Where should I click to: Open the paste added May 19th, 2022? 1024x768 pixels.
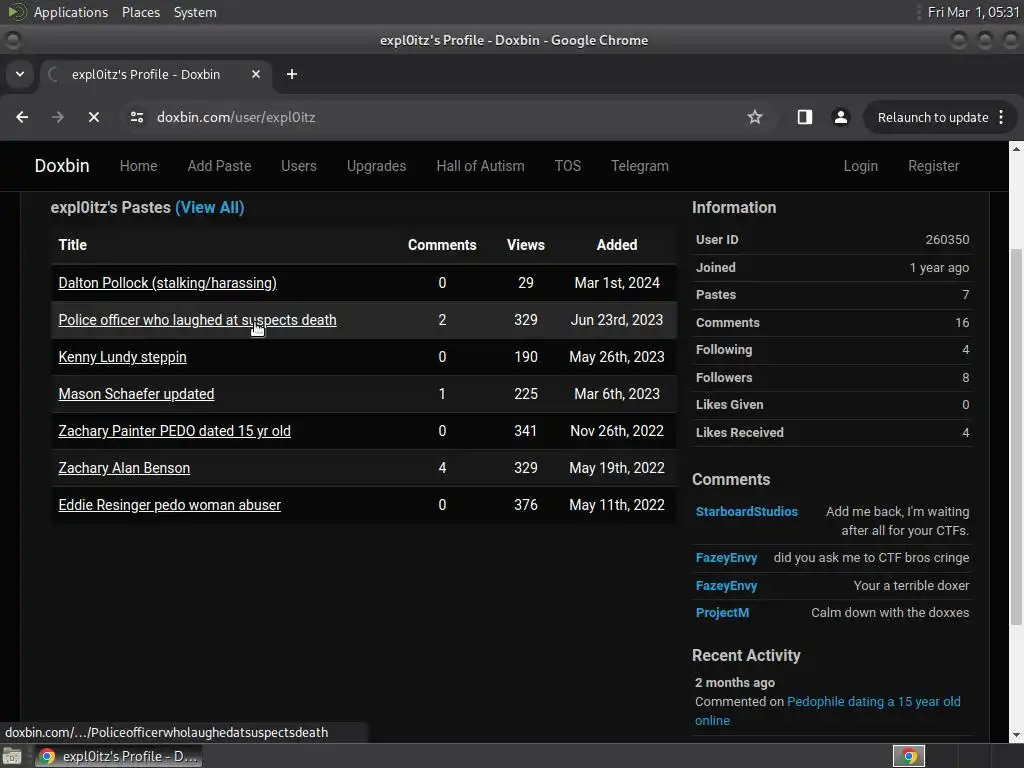pos(124,468)
